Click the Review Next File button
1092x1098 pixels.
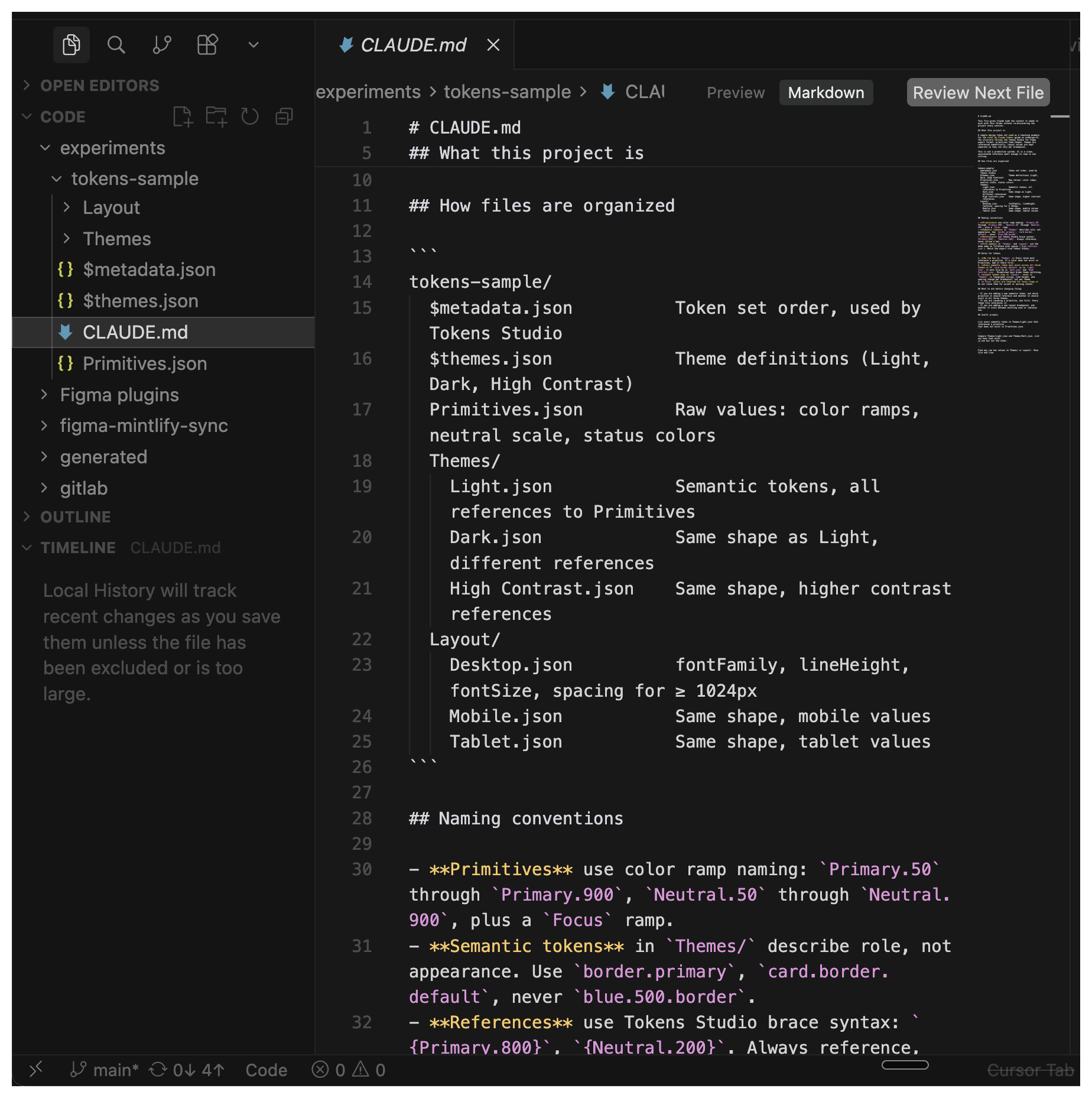[x=978, y=93]
